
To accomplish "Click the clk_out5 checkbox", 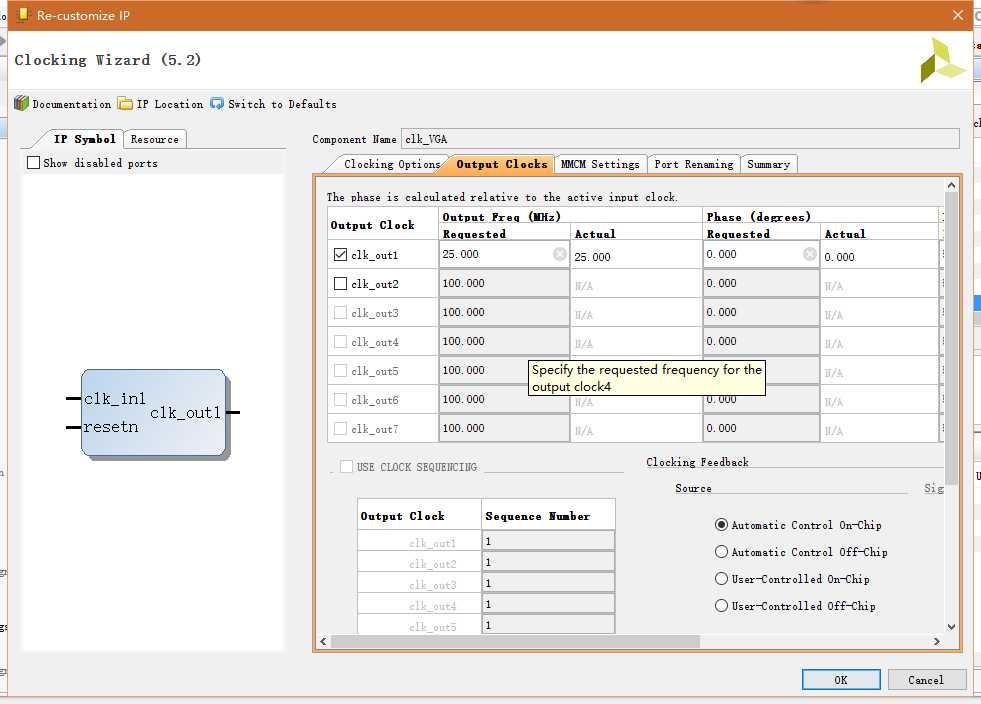I will click(x=340, y=370).
